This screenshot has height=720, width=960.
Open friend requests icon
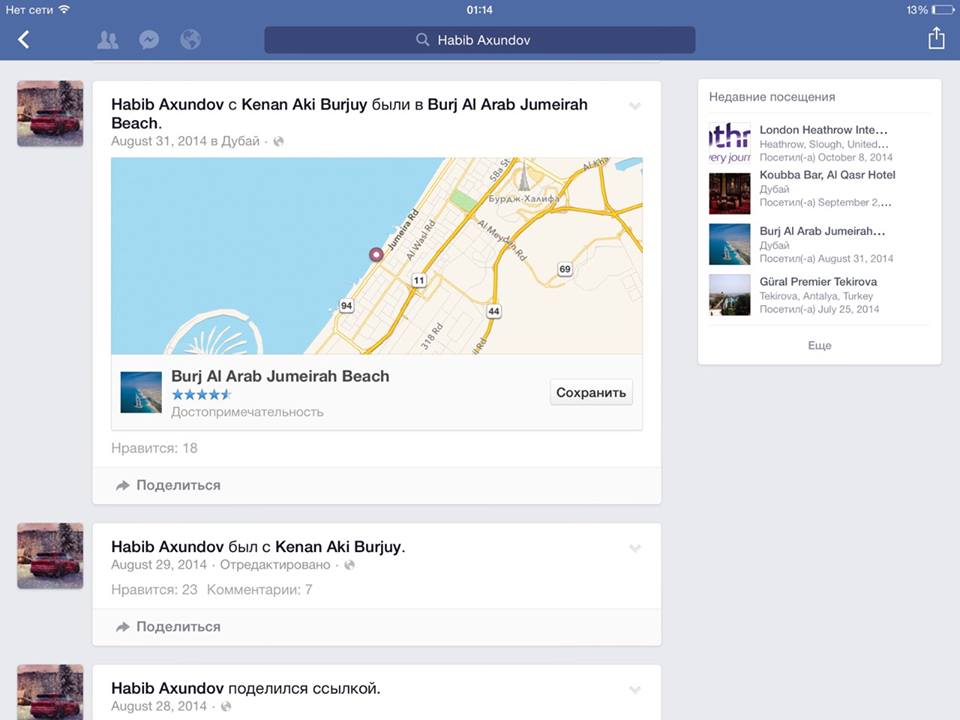pyautogui.click(x=108, y=40)
